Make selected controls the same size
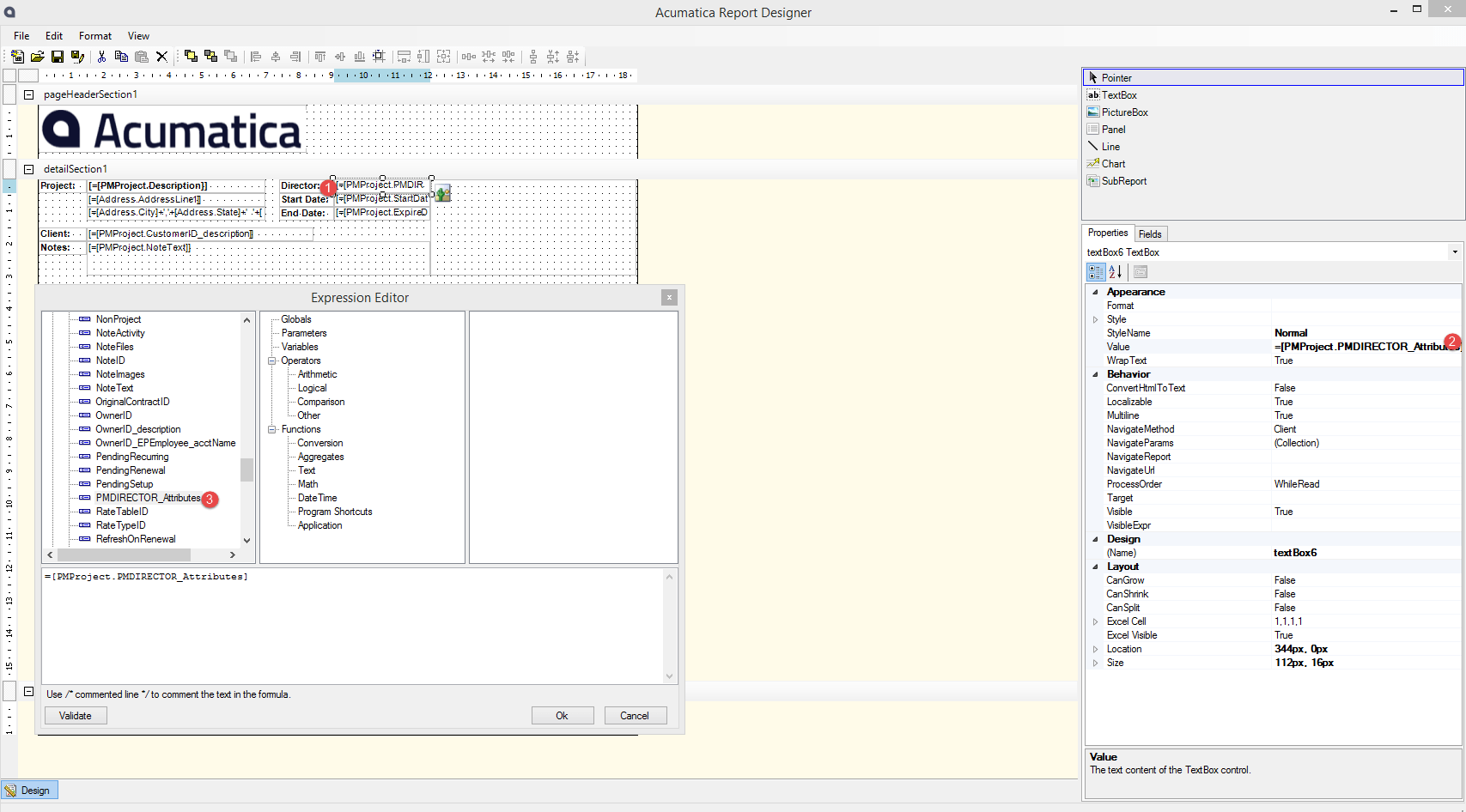The height and width of the screenshot is (812, 1466). click(x=443, y=57)
